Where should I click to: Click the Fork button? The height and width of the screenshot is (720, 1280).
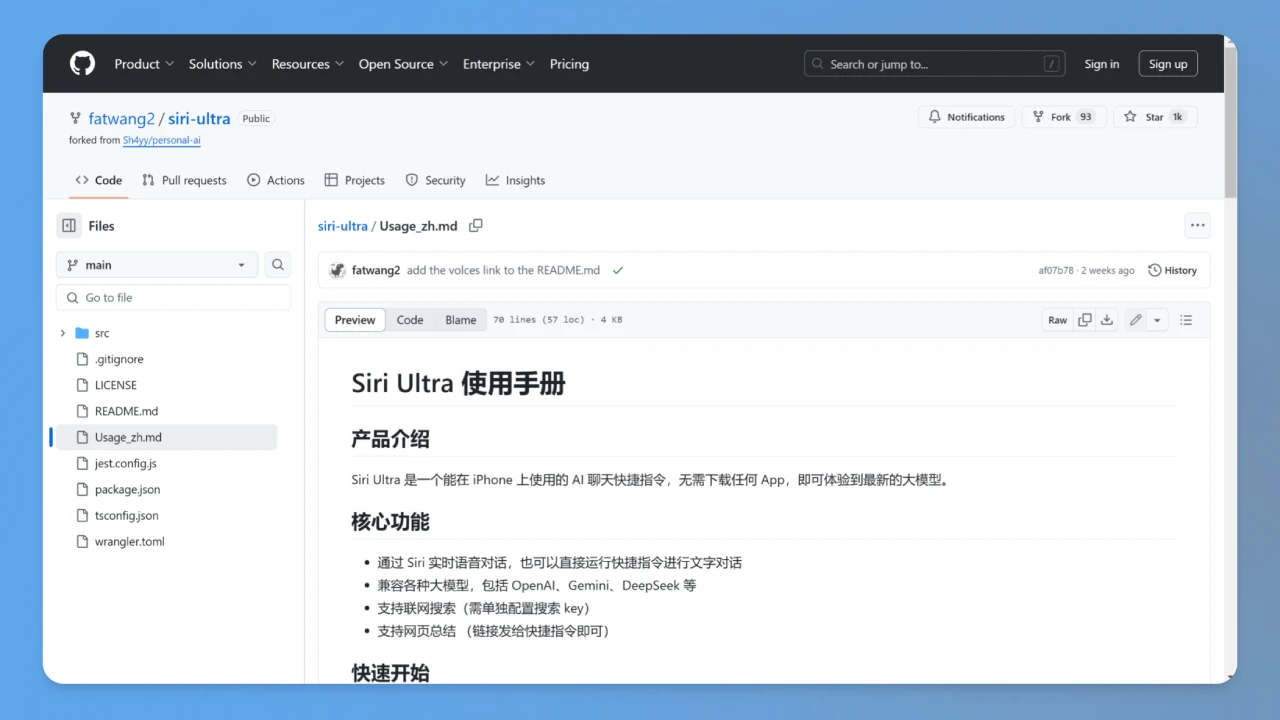tap(1063, 117)
